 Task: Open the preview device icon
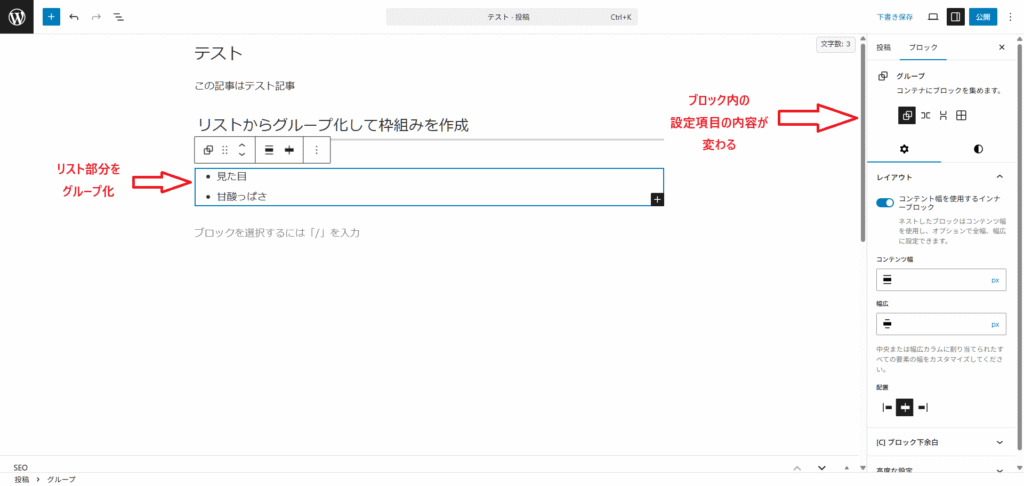933,17
